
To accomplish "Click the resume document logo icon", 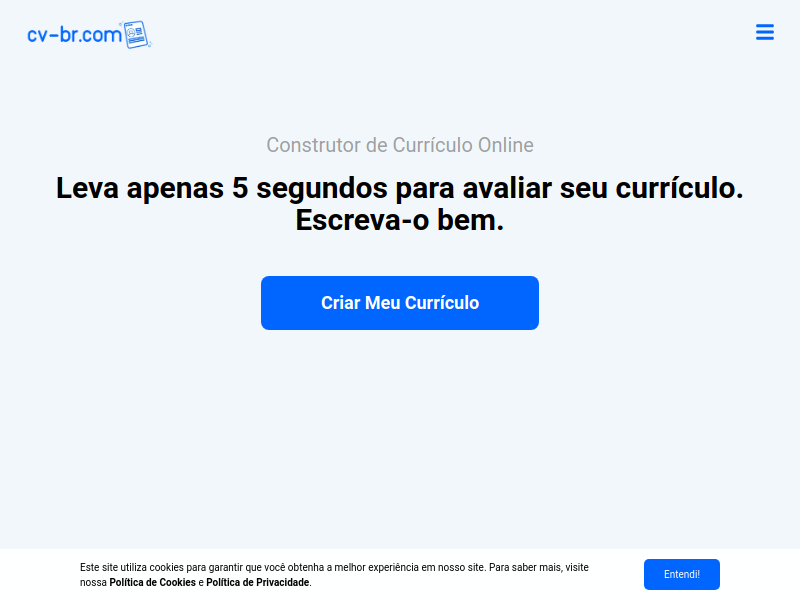I will pos(136,35).
